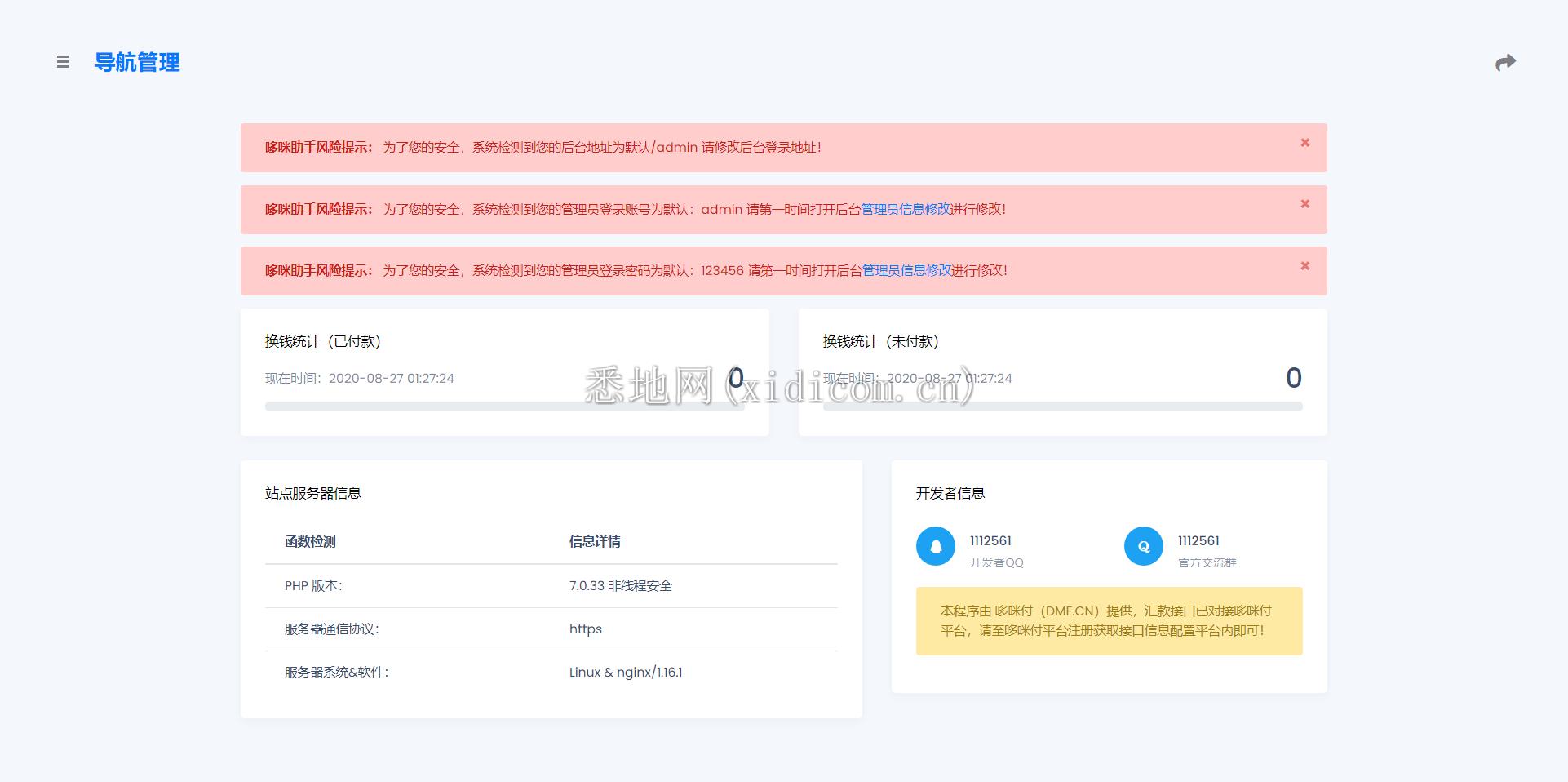This screenshot has width=1568, height=782.
Task: Click the 函数检测 column header
Action: point(310,541)
